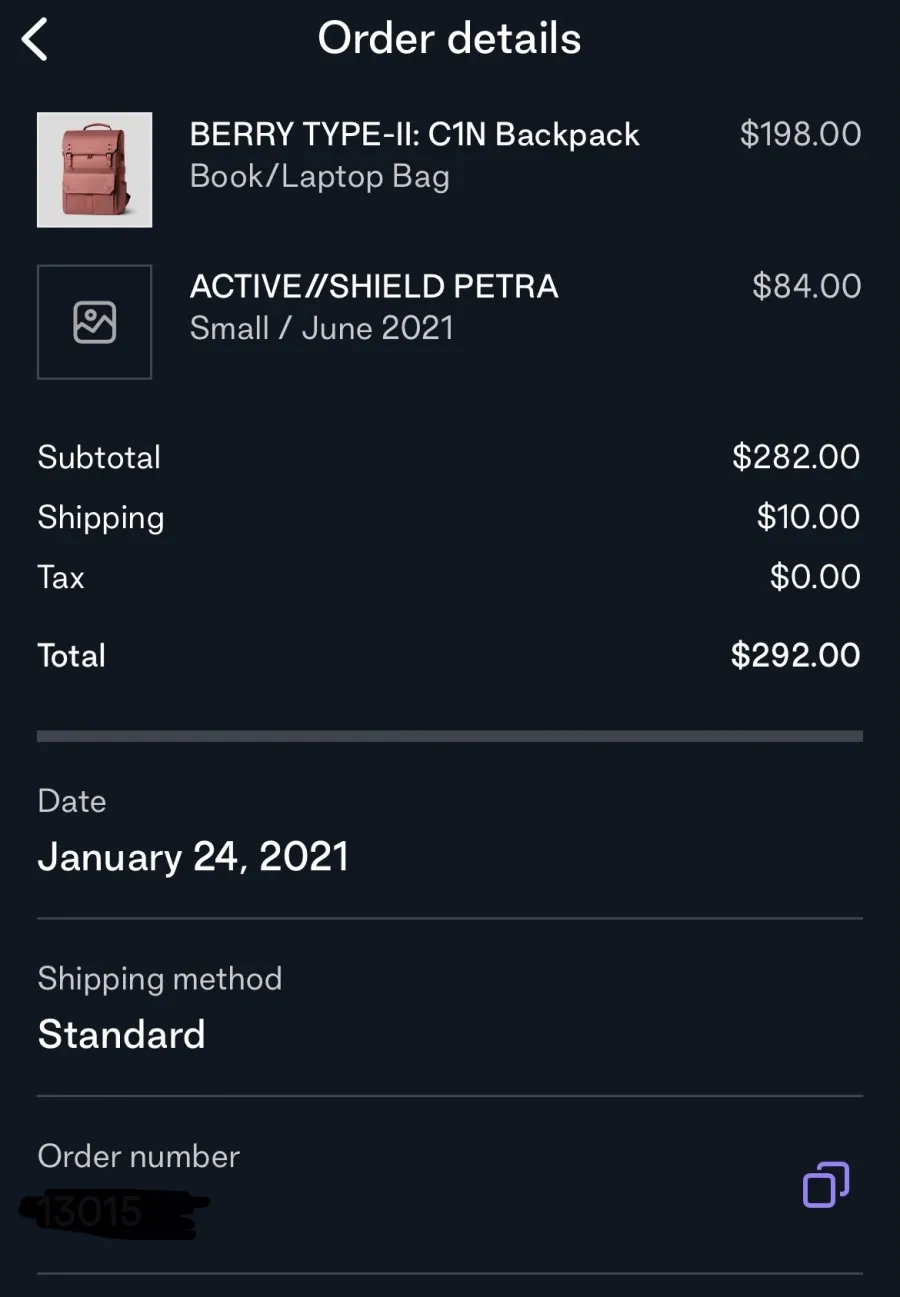Tap the Shipping method label
This screenshot has width=900, height=1297.
tap(160, 979)
